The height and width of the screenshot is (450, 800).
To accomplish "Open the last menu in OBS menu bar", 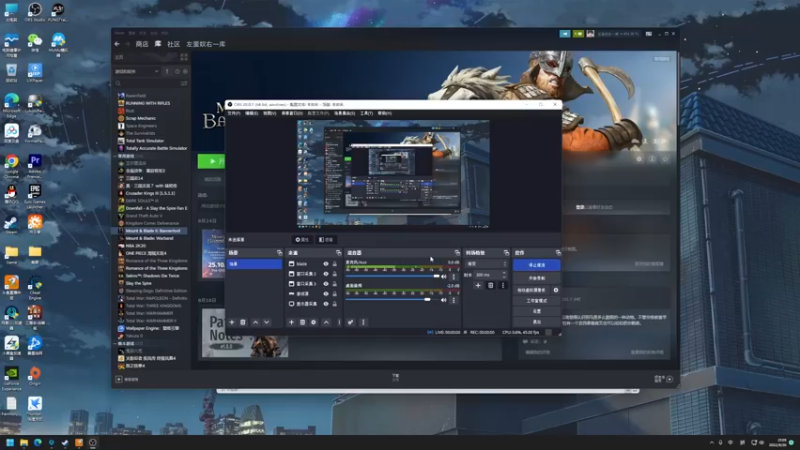I will point(384,113).
